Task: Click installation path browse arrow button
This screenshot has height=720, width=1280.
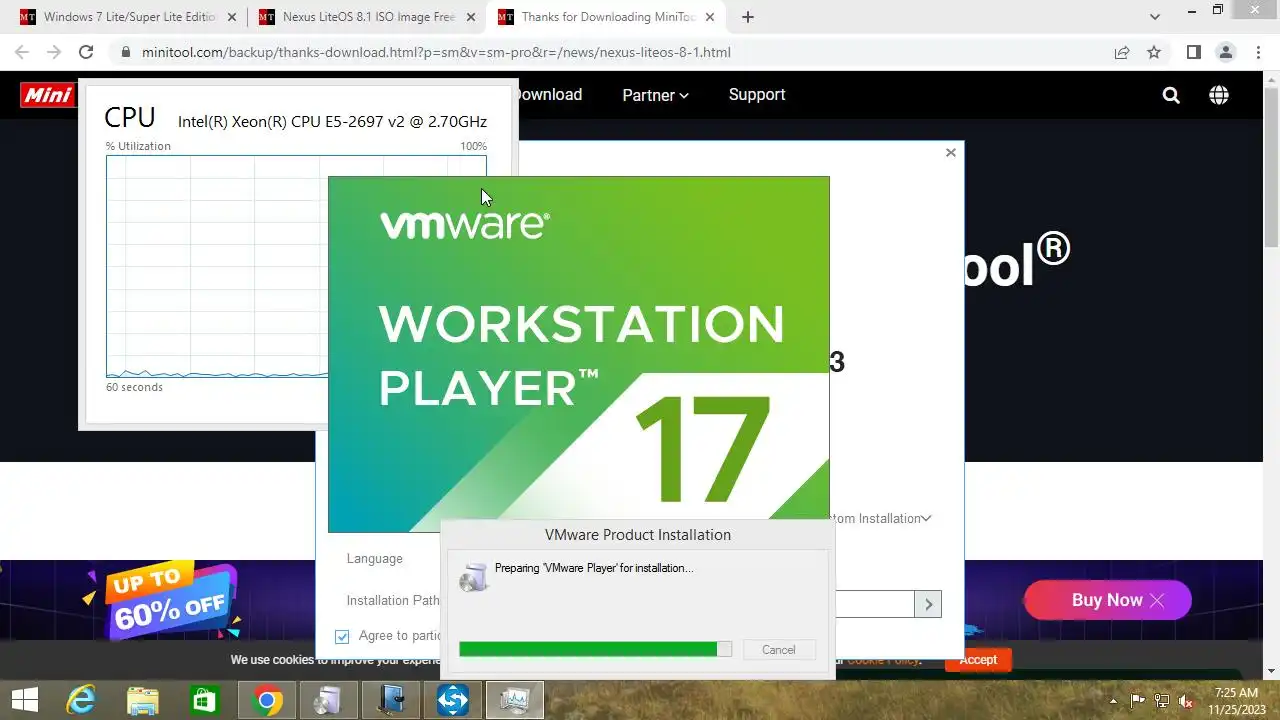Action: click(928, 604)
